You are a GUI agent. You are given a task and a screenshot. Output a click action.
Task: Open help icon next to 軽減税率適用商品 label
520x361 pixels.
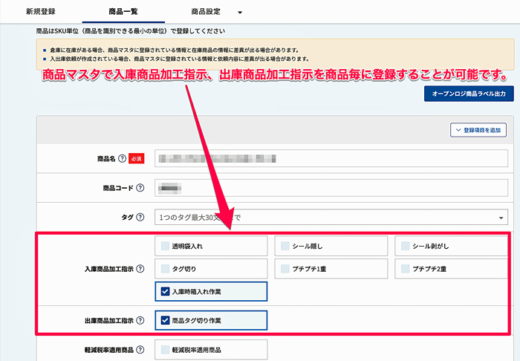pos(140,350)
